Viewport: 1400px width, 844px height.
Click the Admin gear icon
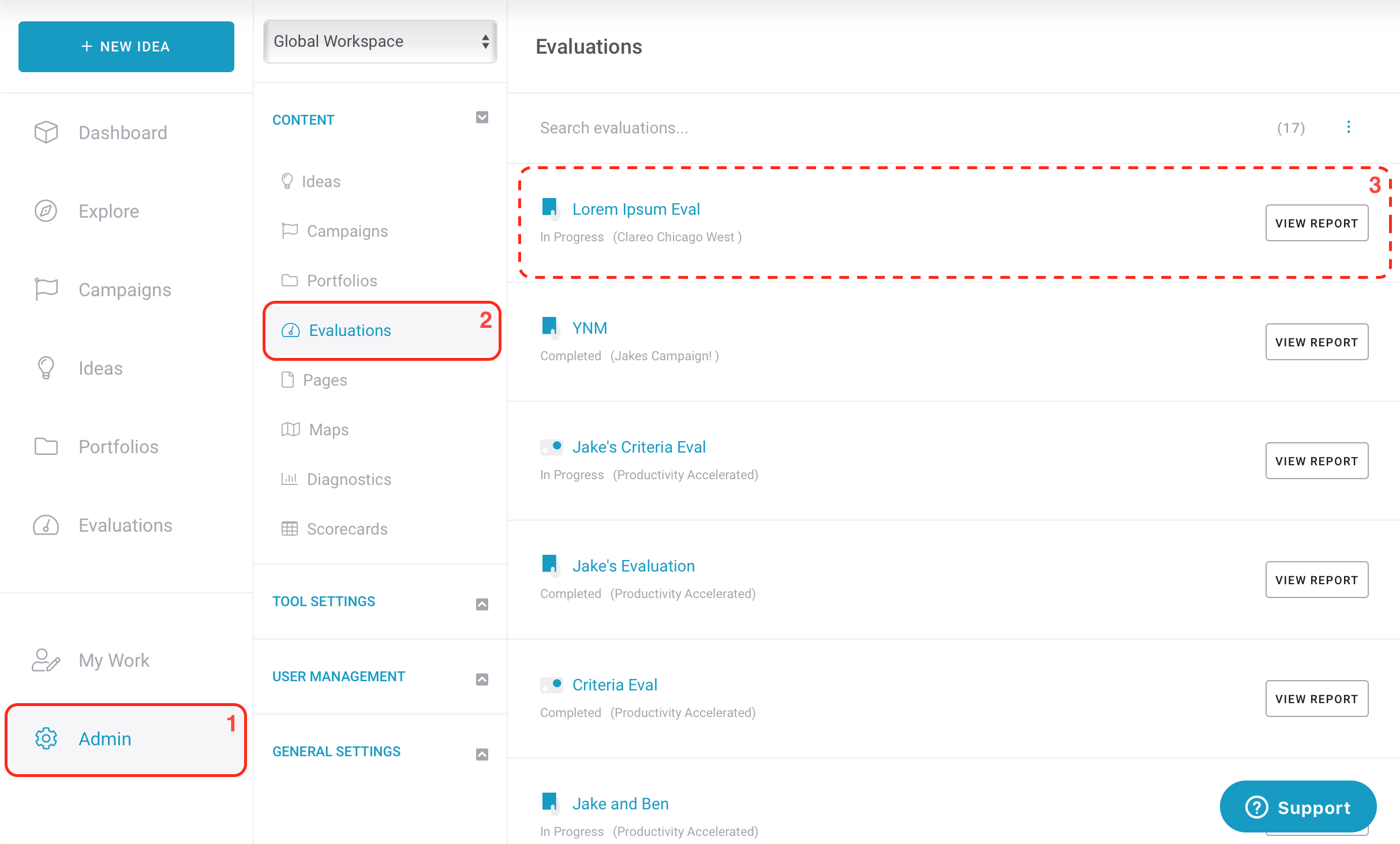(46, 738)
